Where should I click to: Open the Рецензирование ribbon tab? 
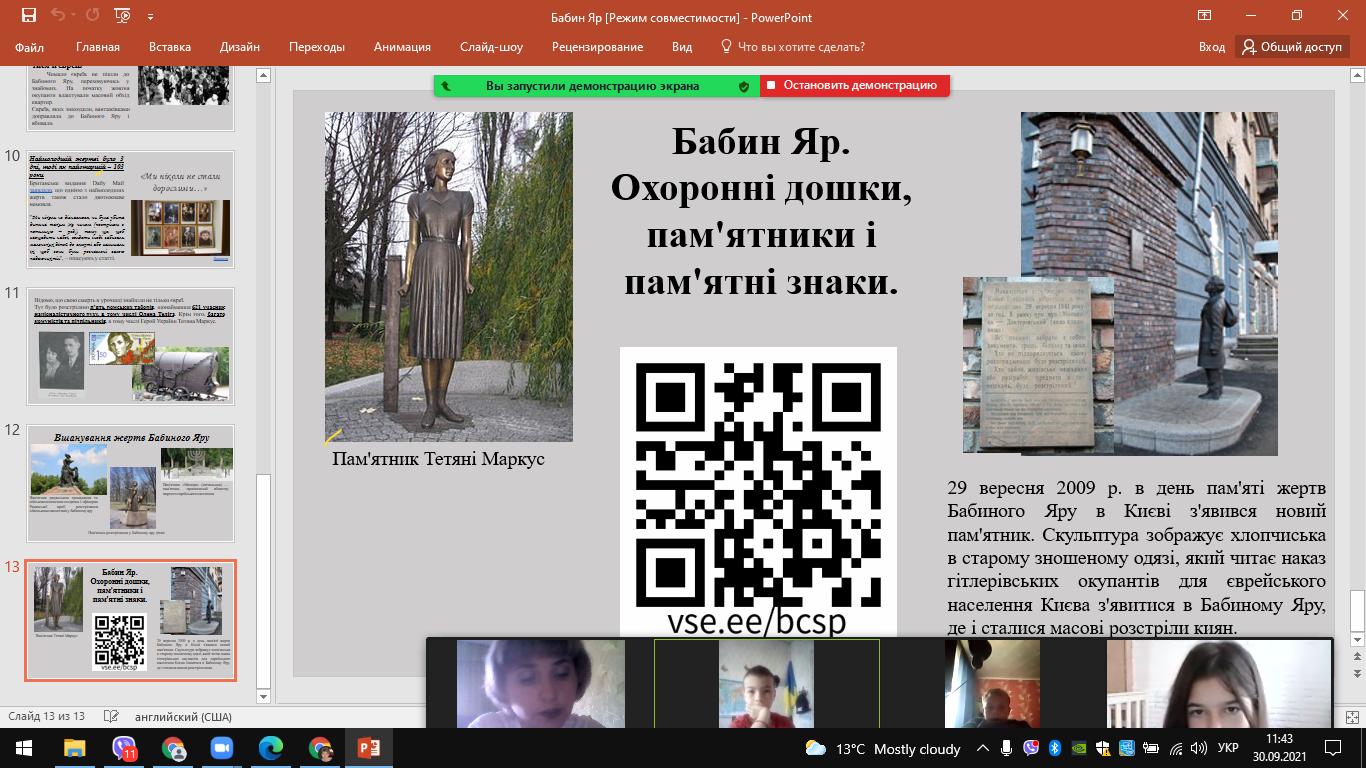[x=597, y=47]
